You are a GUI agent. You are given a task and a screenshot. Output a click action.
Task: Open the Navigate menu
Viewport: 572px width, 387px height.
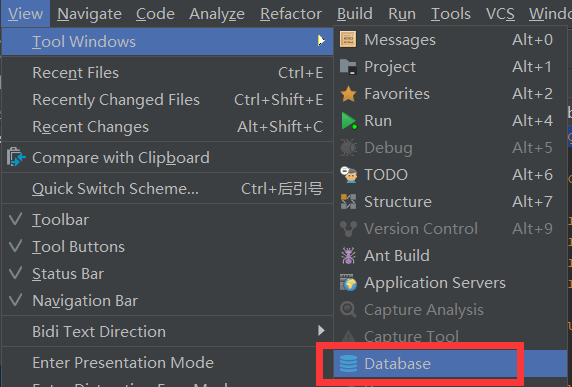[x=89, y=13]
